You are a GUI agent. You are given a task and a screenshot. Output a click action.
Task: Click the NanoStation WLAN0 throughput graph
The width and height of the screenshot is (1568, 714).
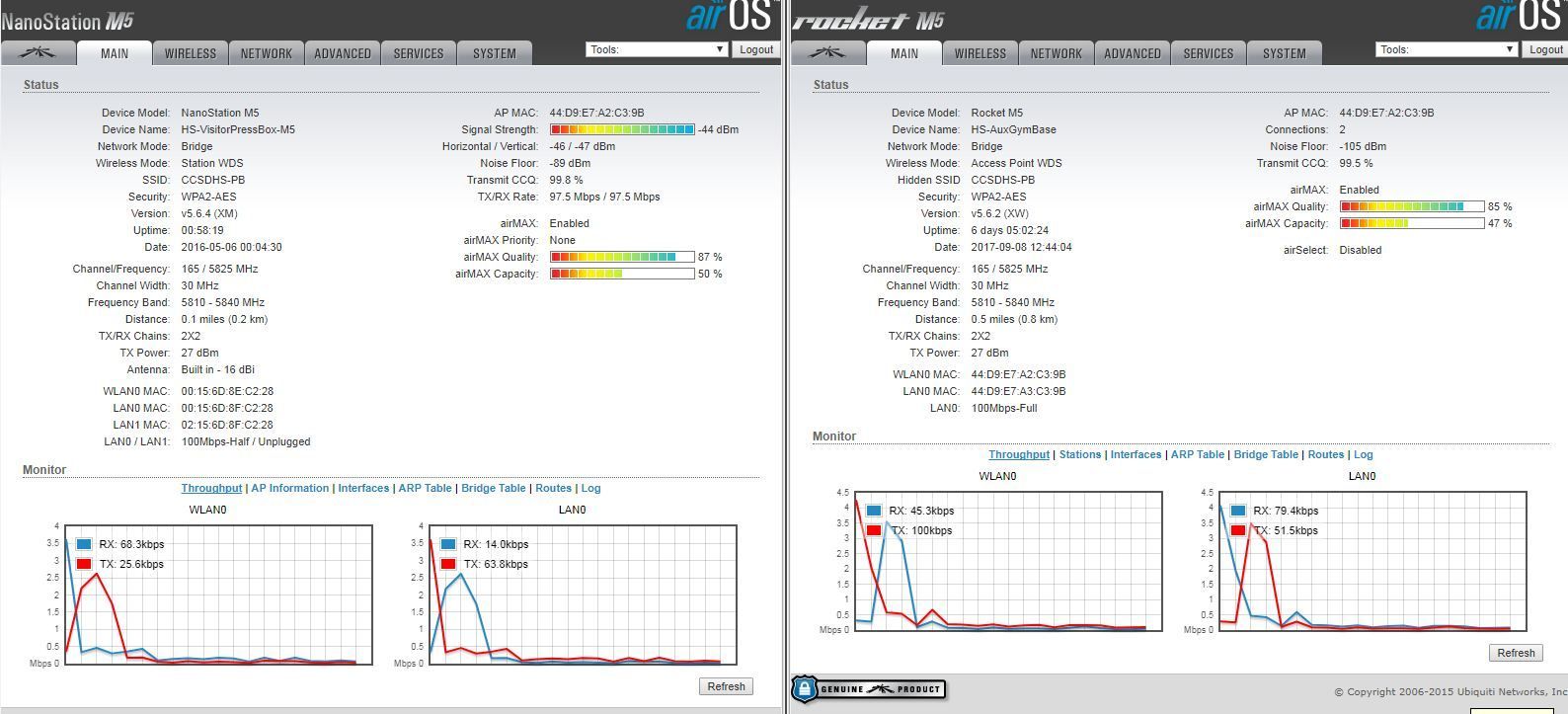(218, 595)
